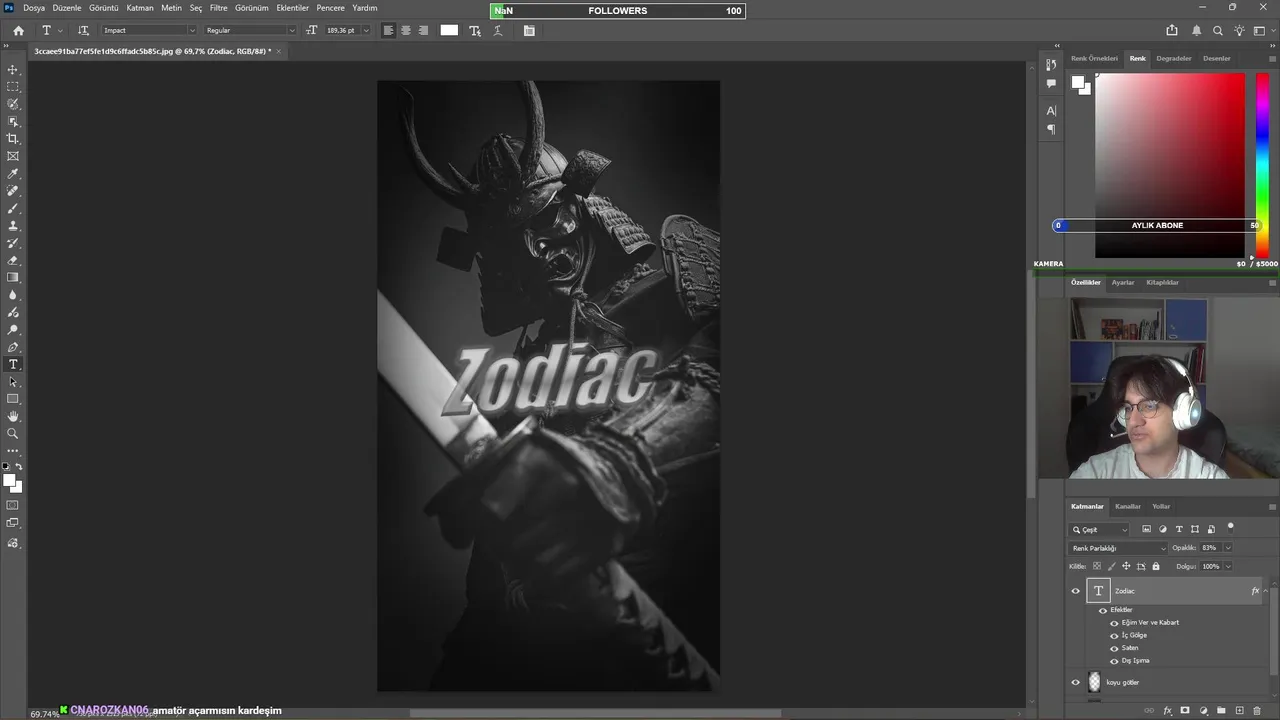This screenshot has height=720, width=1280.
Task: Open the Character panel icon
Action: pos(1051,111)
